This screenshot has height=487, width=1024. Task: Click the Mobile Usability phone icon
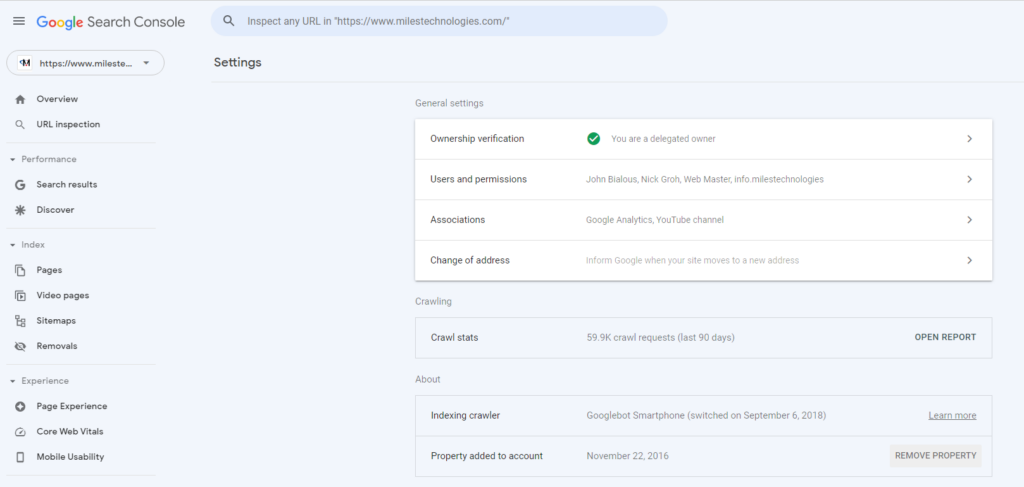(20, 457)
